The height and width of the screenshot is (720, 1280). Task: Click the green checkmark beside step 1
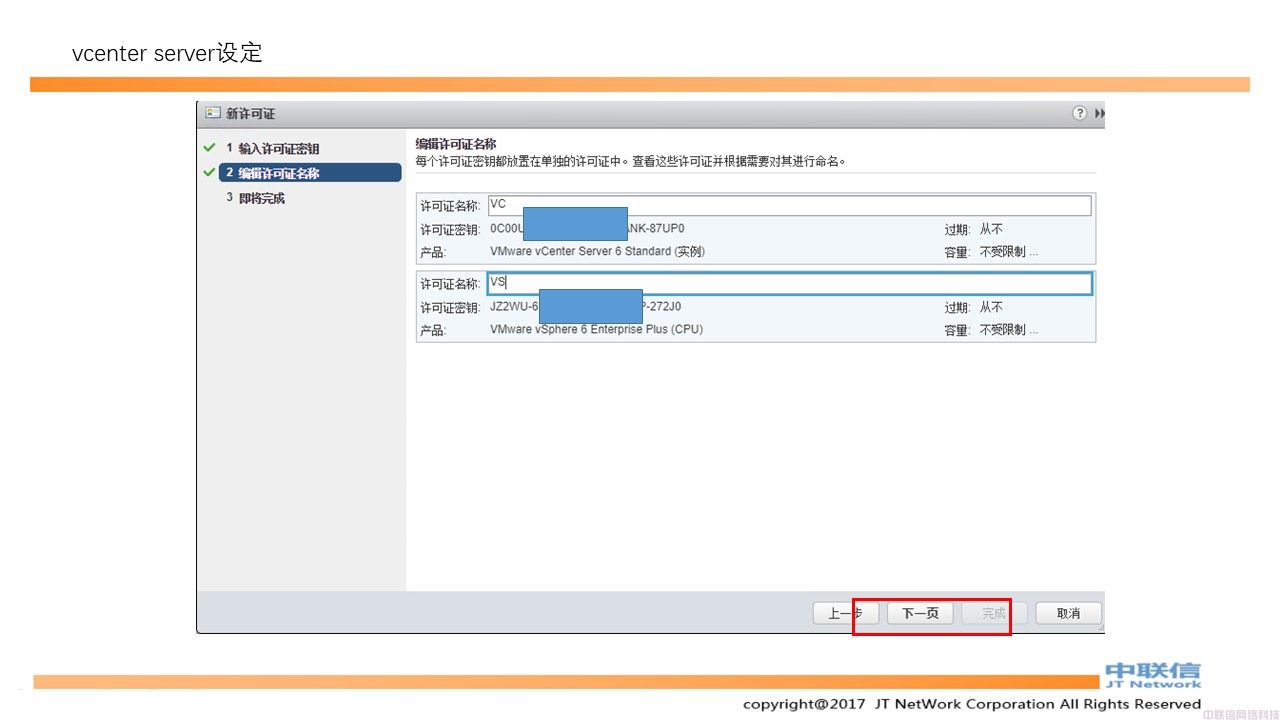pos(209,147)
